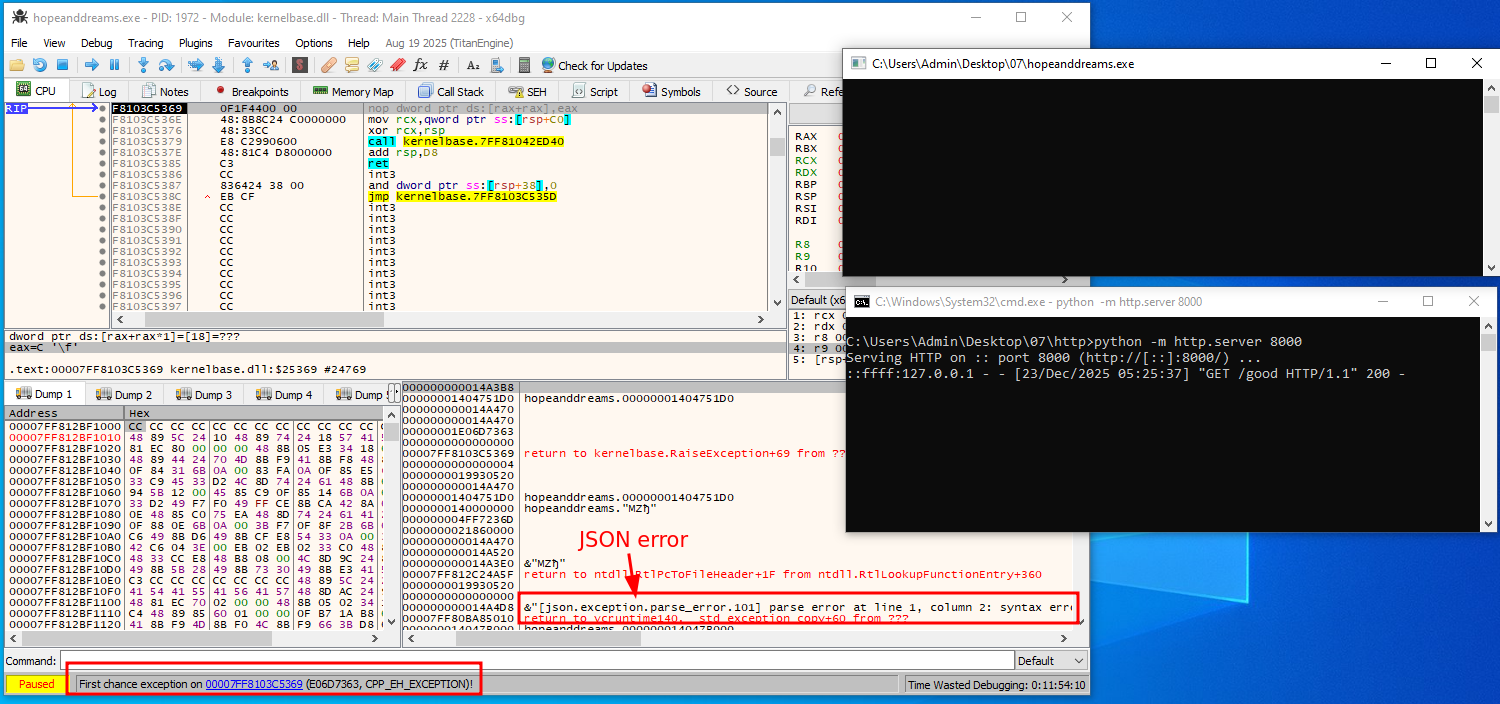Restart the debugged program
The image size is (1500, 704).
pyautogui.click(x=39, y=65)
